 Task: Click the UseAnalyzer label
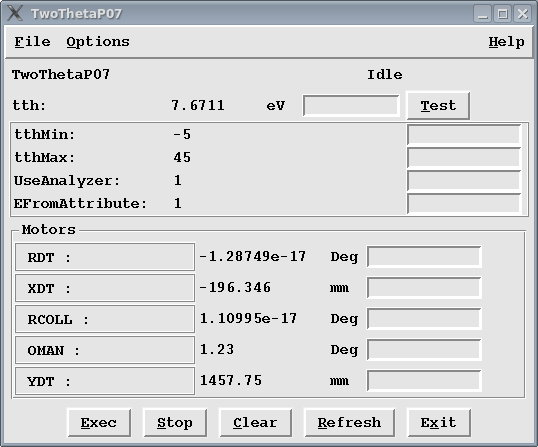tap(67, 181)
